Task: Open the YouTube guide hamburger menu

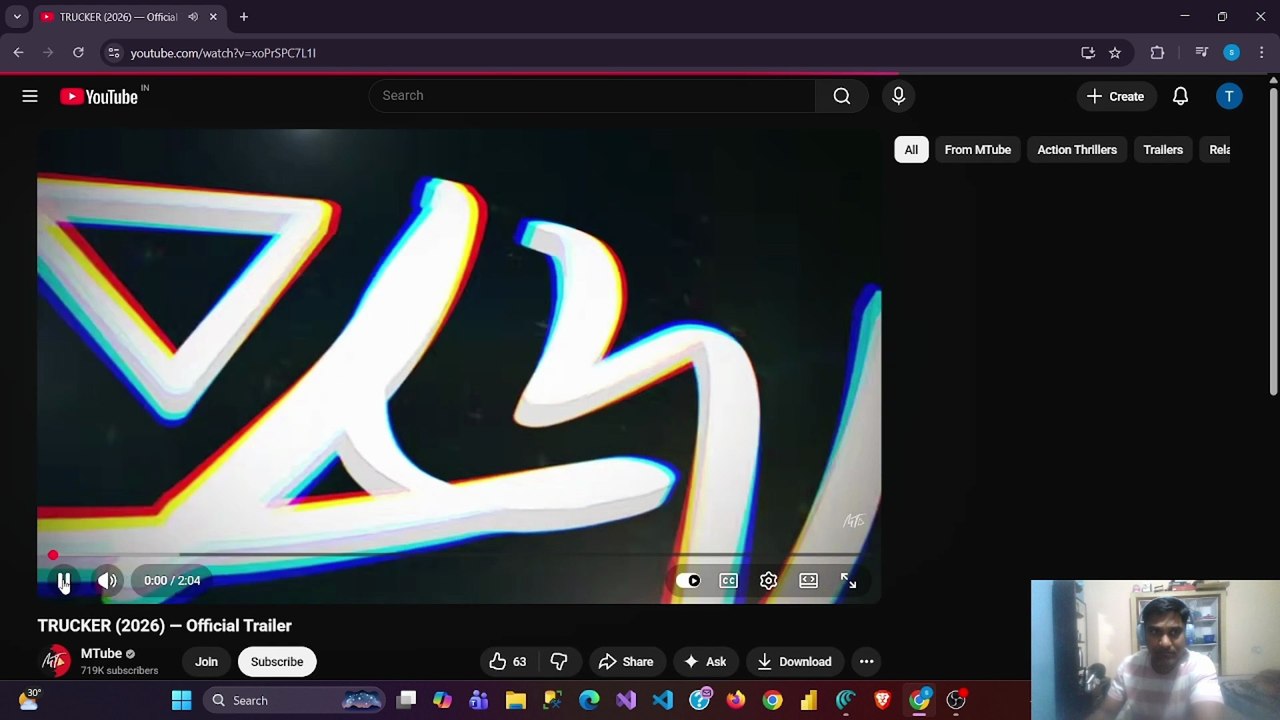Action: tap(30, 96)
